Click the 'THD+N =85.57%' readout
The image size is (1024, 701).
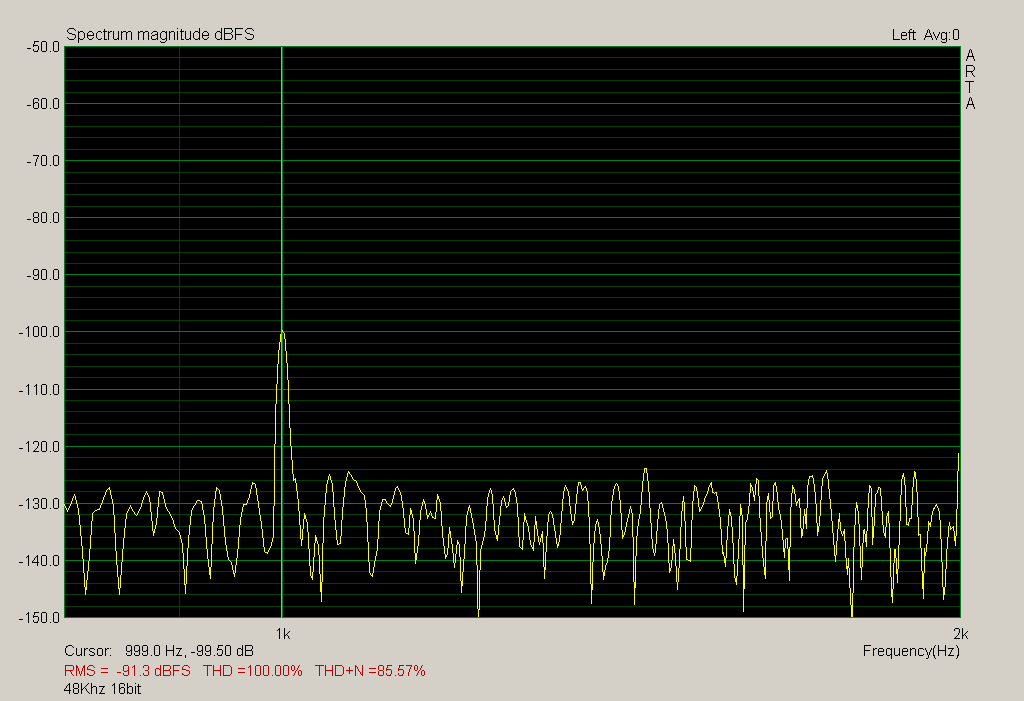[370, 671]
